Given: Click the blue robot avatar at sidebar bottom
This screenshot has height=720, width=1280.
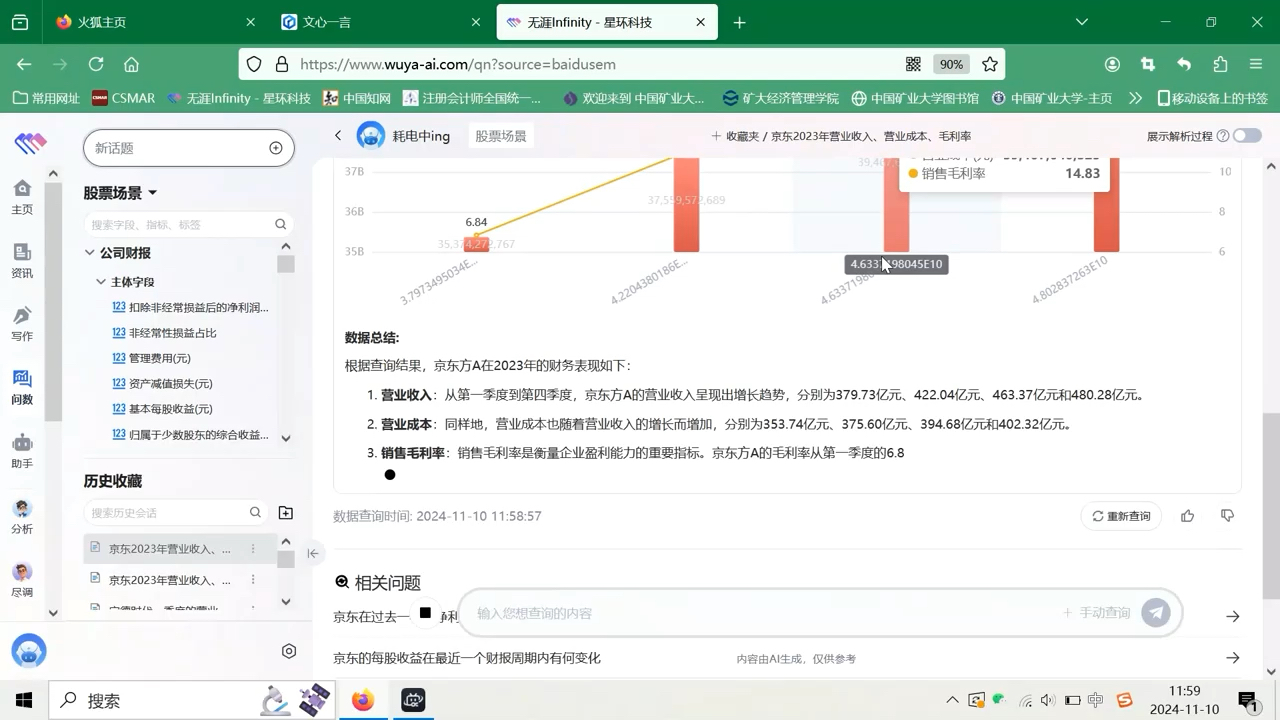Looking at the screenshot, I should [x=29, y=651].
